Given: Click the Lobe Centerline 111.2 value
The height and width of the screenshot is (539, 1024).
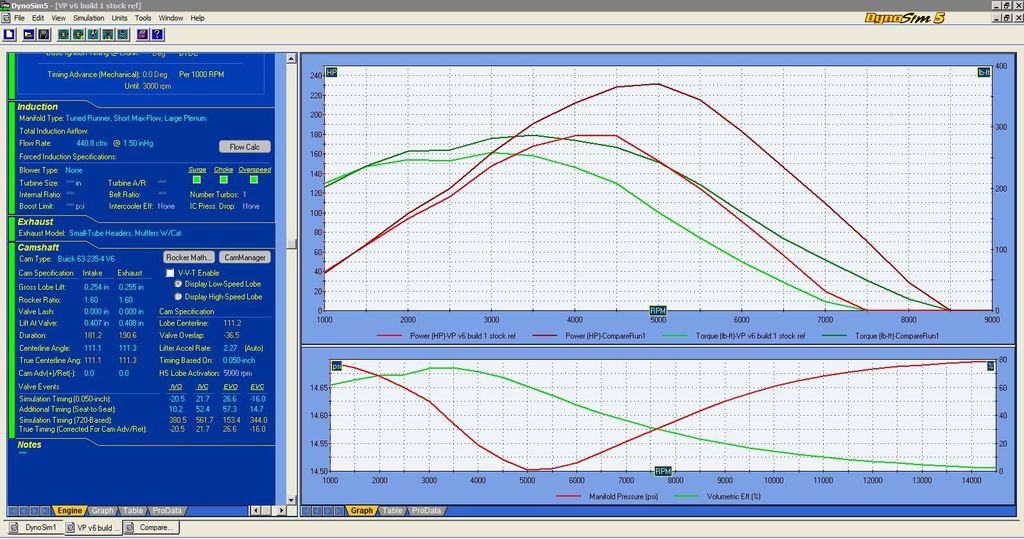Looking at the screenshot, I should [x=232, y=323].
